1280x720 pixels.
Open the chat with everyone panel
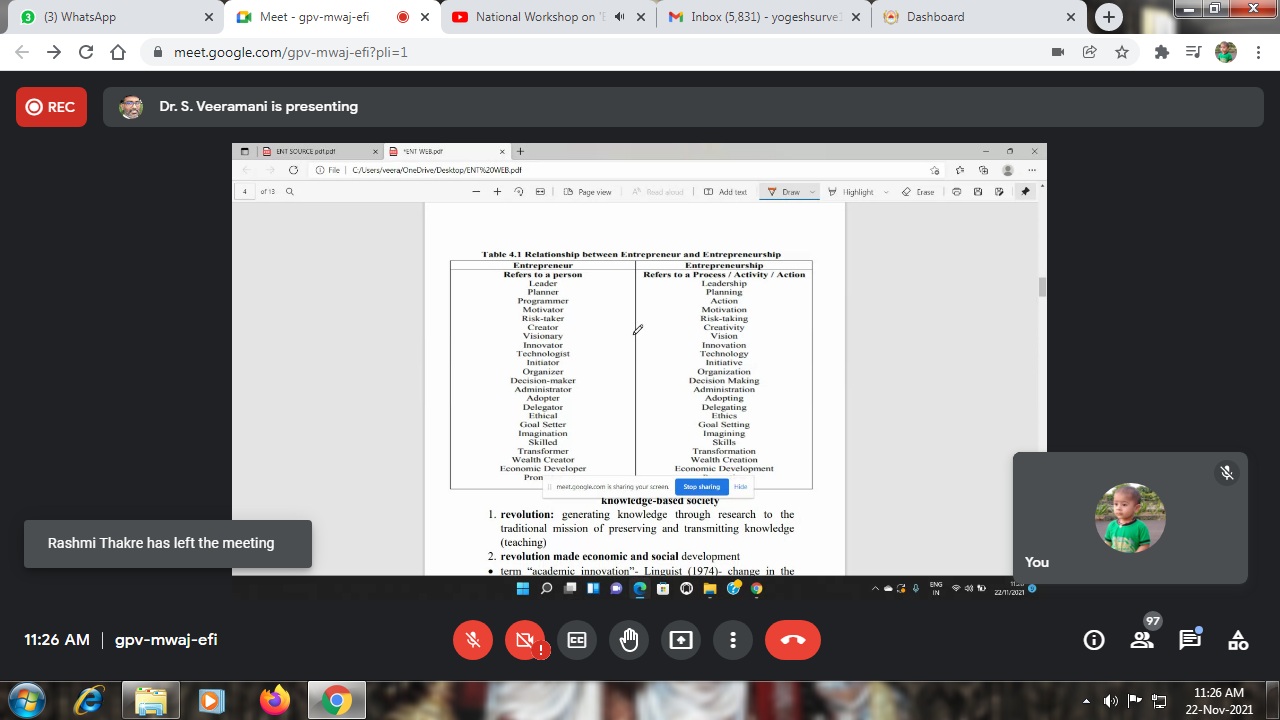(1190, 640)
